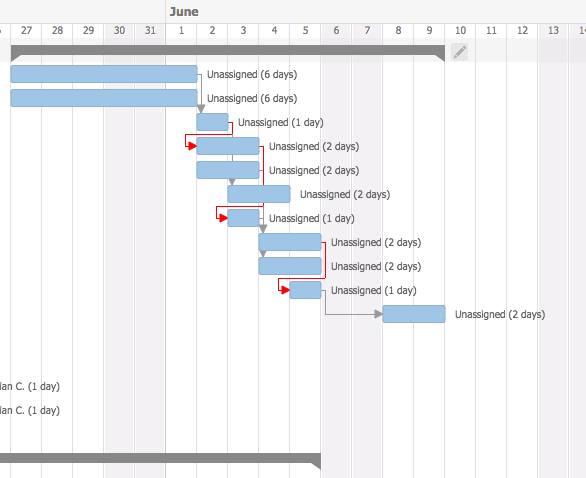Select the upper 2 days bar starting June 4

click(290, 242)
